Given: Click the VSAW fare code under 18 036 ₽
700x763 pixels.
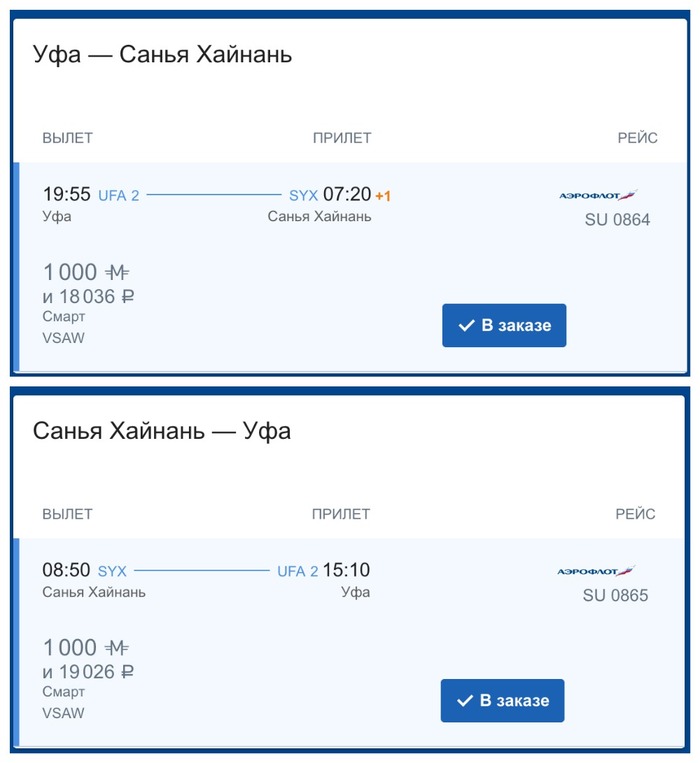Looking at the screenshot, I should (x=64, y=338).
